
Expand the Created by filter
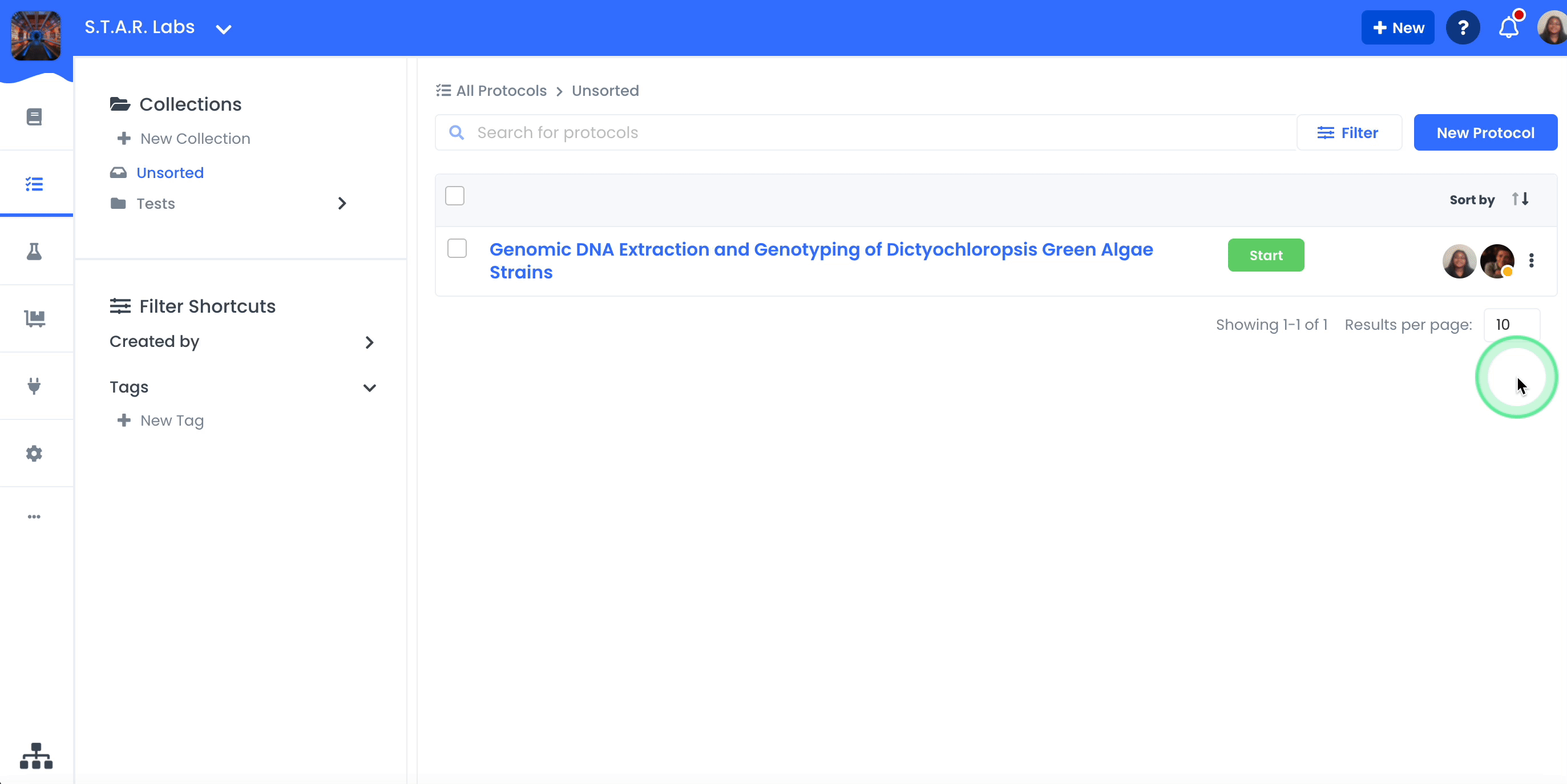point(369,342)
